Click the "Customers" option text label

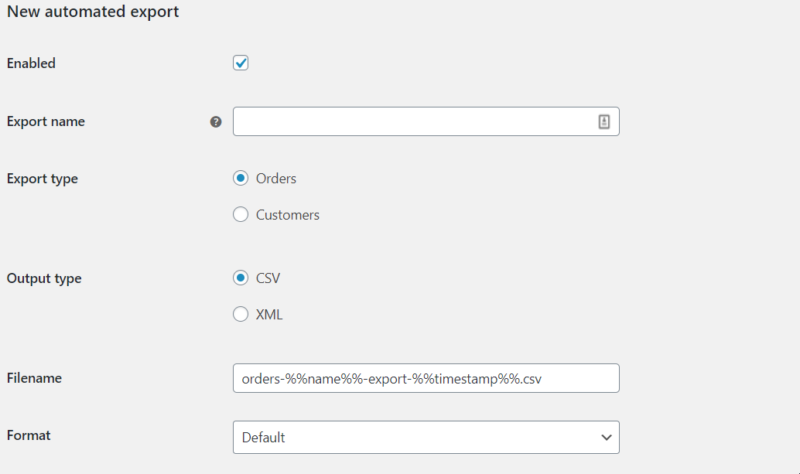288,215
